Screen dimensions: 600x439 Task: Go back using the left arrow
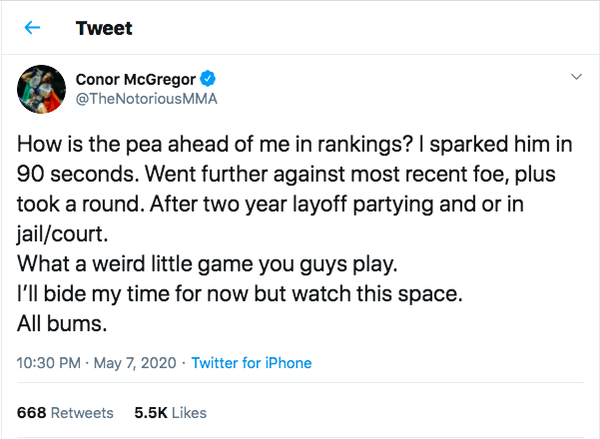(x=32, y=29)
